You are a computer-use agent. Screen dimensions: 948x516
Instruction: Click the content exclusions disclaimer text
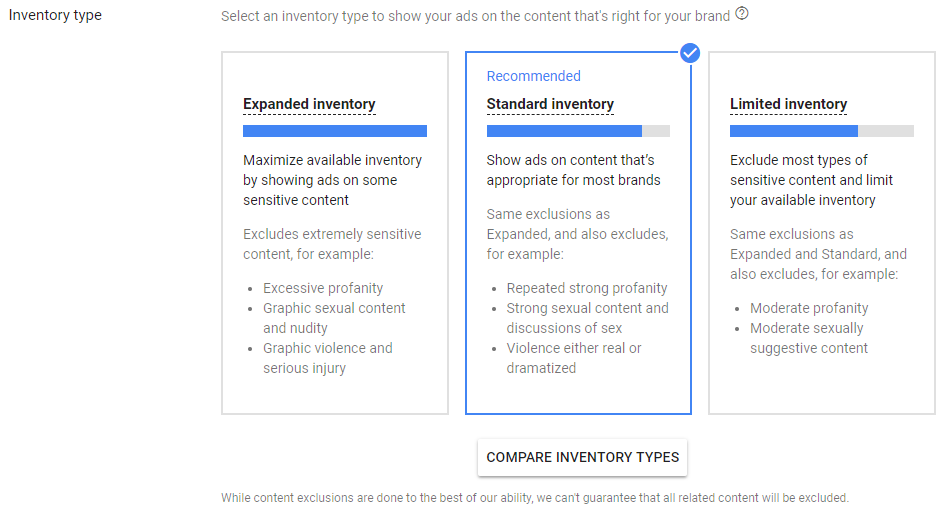click(x=534, y=497)
